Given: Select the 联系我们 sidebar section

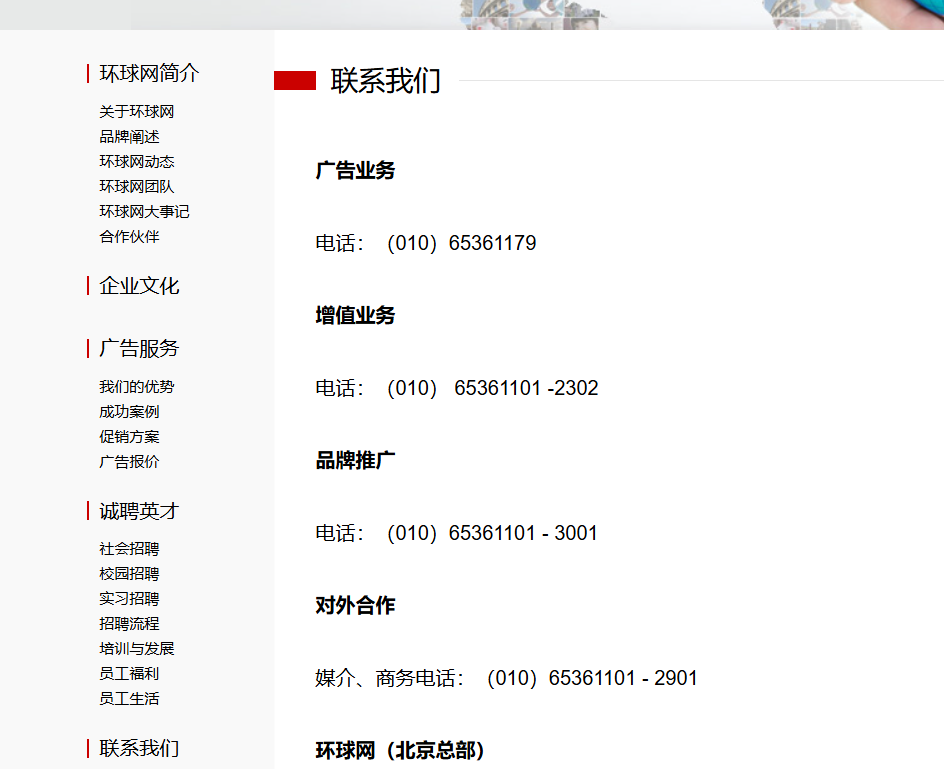Looking at the screenshot, I should (x=137, y=747).
